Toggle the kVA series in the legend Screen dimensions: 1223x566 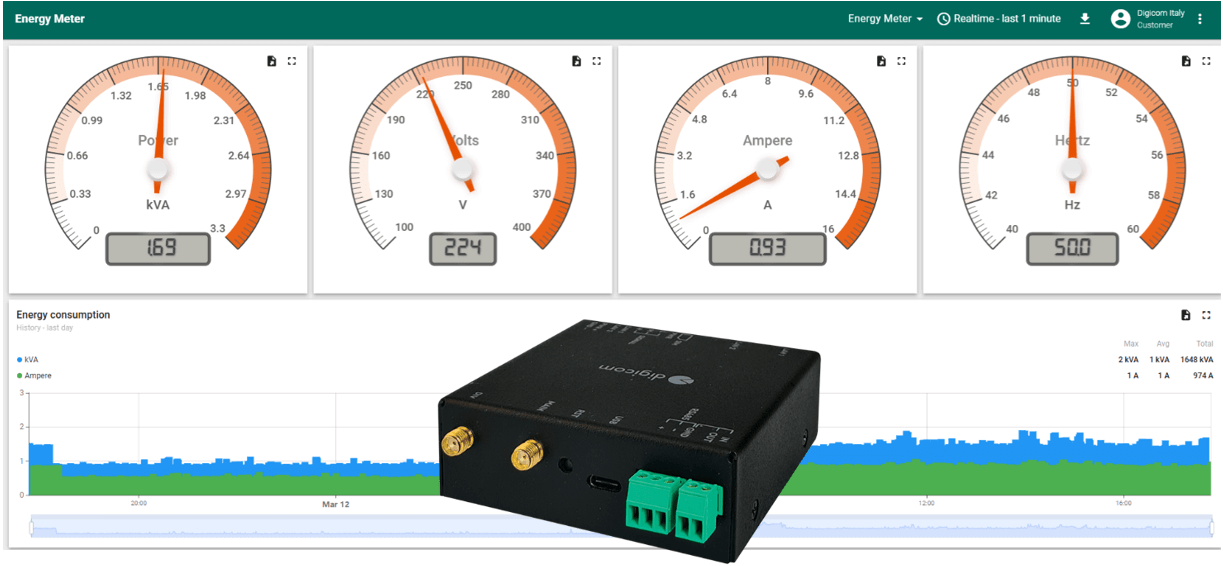(32, 359)
